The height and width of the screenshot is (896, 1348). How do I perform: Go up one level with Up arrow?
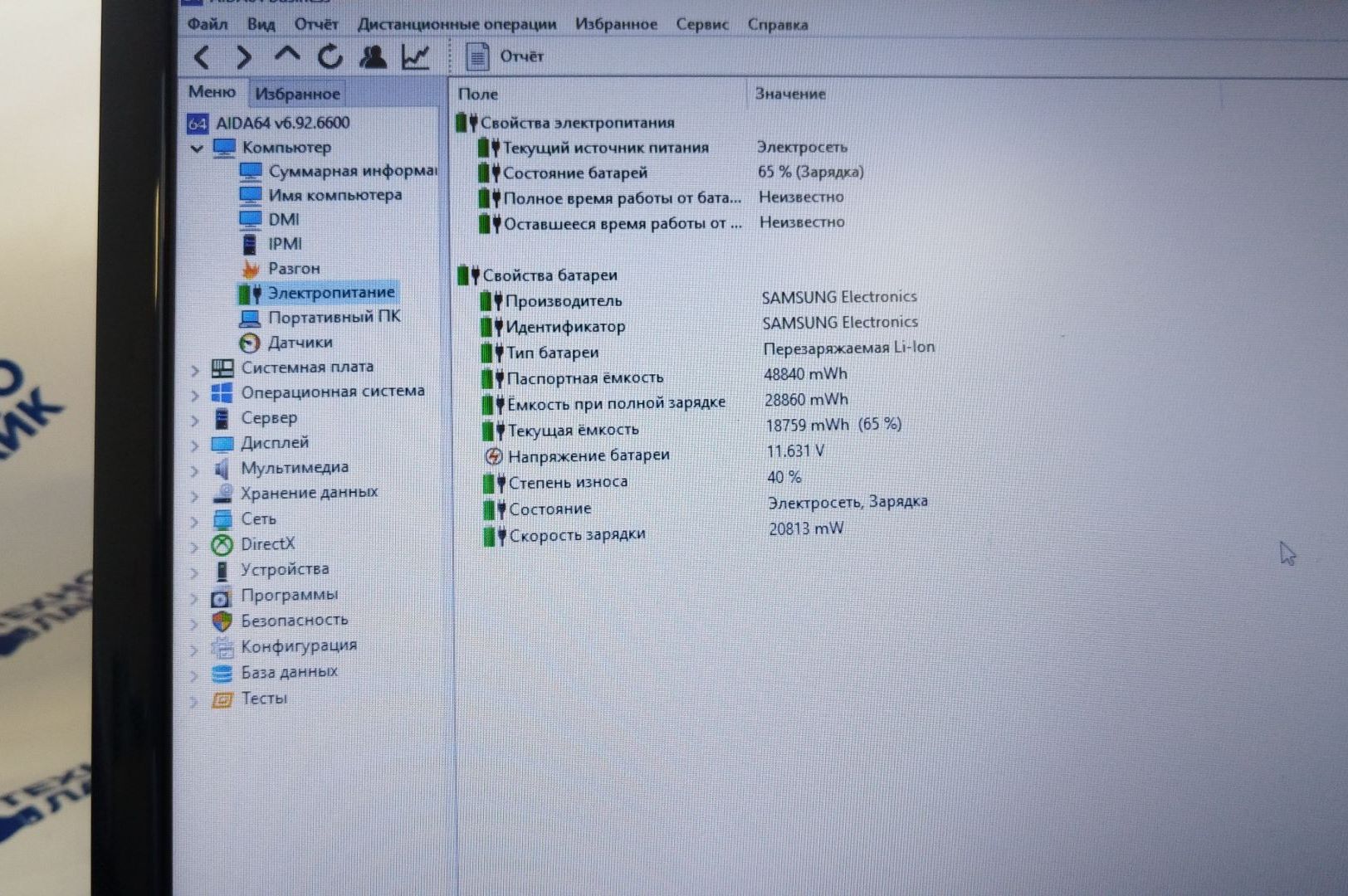286,56
